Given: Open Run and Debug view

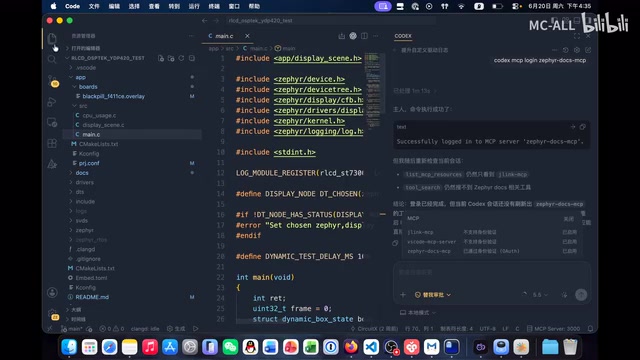Looking at the screenshot, I should [52, 102].
